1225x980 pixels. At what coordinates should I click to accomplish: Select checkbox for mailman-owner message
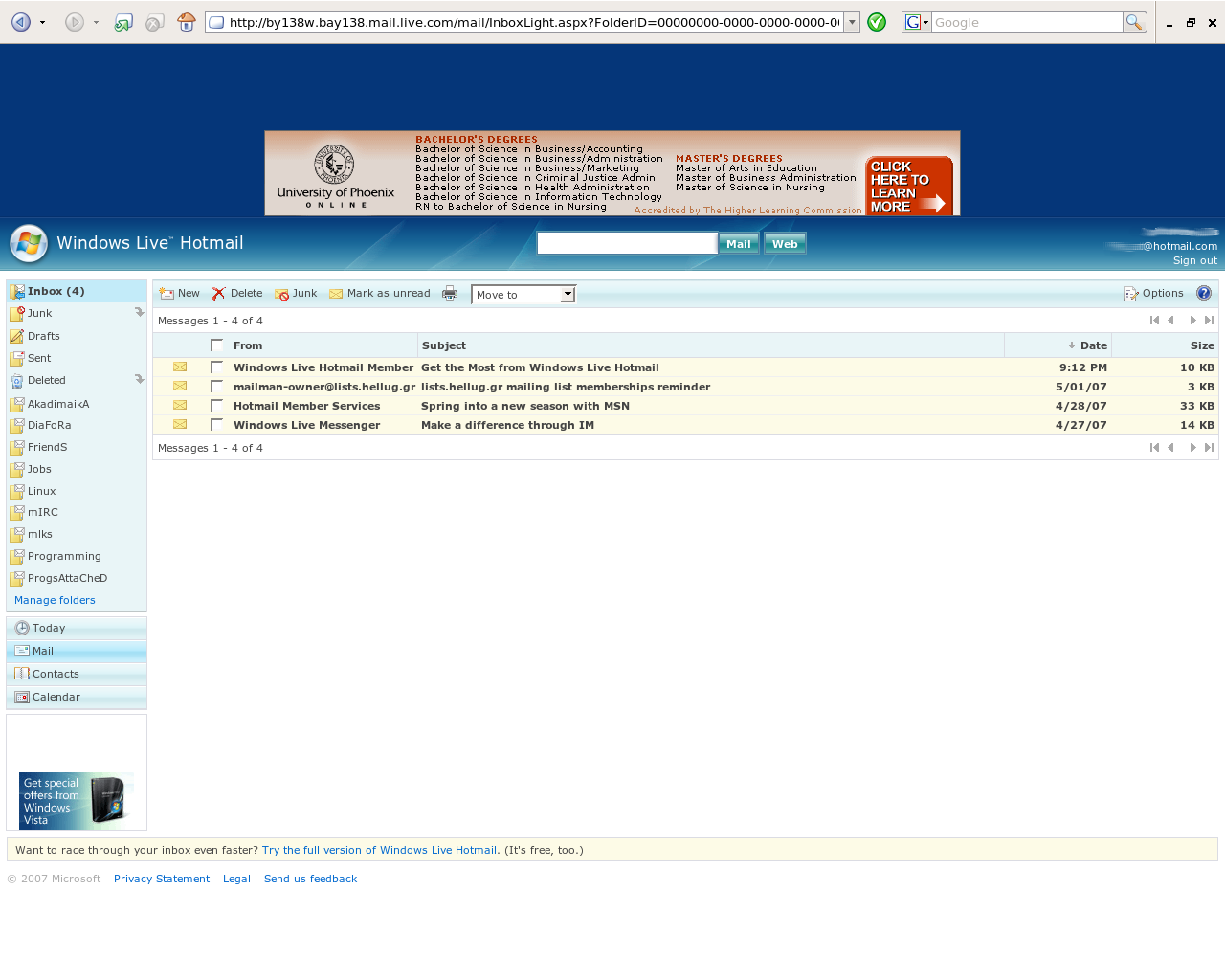217,387
